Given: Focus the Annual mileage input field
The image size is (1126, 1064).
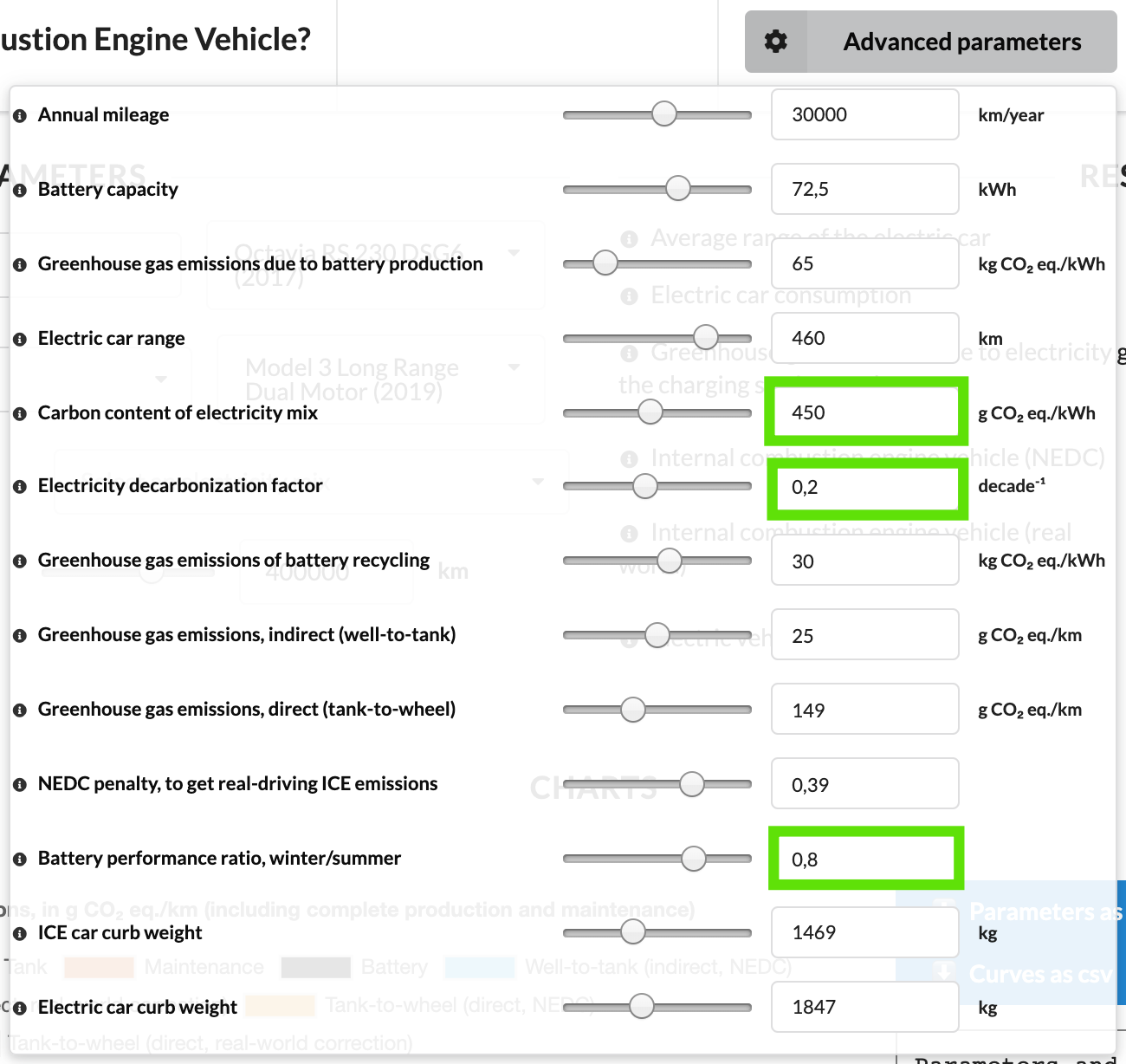Looking at the screenshot, I should 864,114.
